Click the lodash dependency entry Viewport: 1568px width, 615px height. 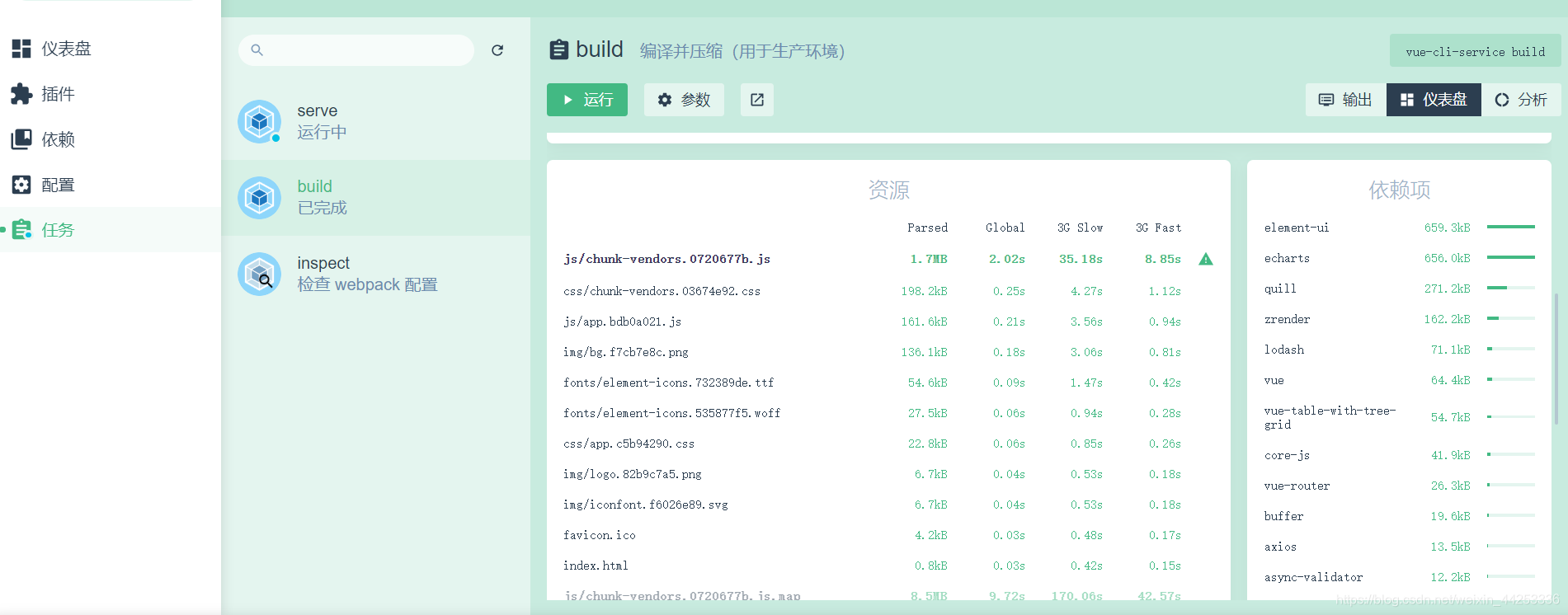tap(1399, 350)
